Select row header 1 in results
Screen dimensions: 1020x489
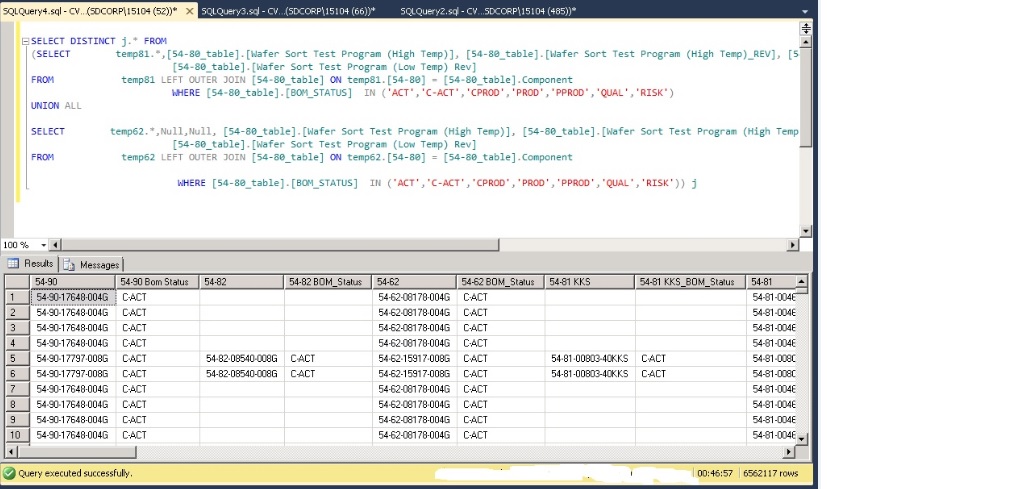(18, 297)
